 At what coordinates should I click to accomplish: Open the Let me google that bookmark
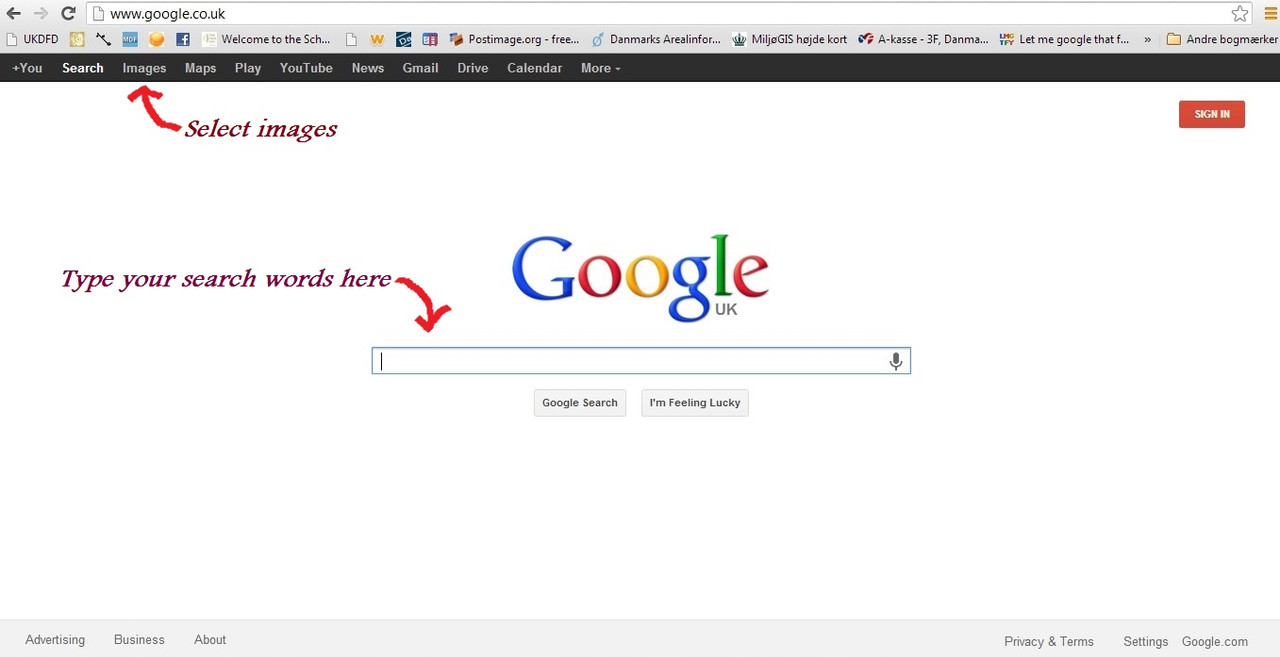tap(1065, 40)
